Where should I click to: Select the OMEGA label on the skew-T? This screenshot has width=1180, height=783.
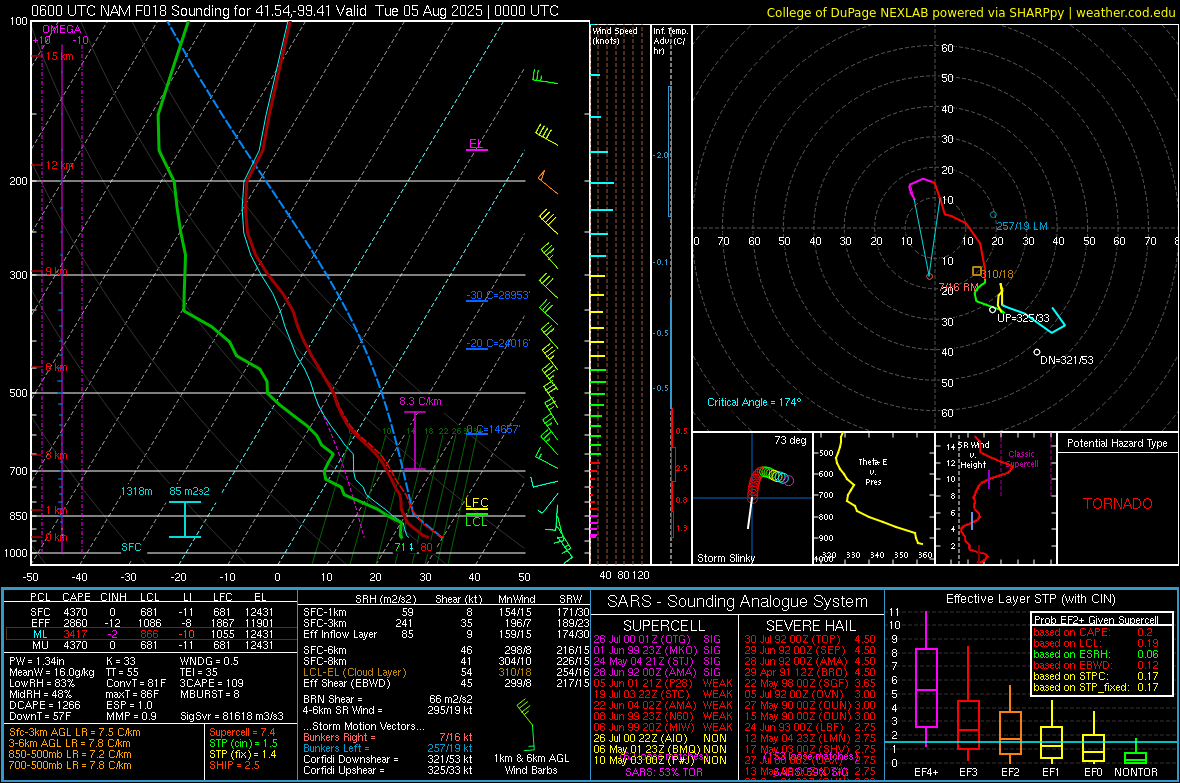point(62,29)
